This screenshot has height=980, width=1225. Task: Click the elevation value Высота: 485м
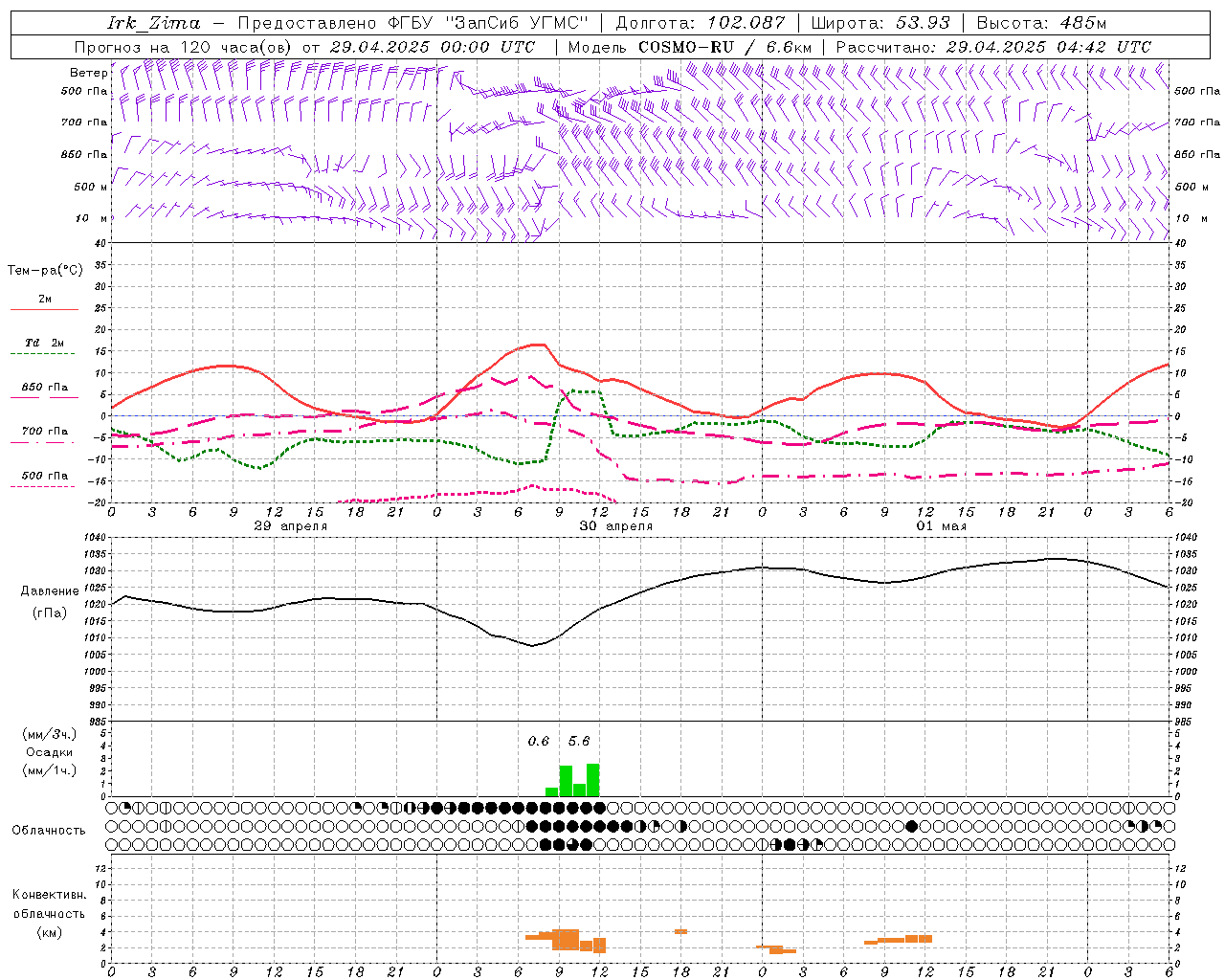1041,23
